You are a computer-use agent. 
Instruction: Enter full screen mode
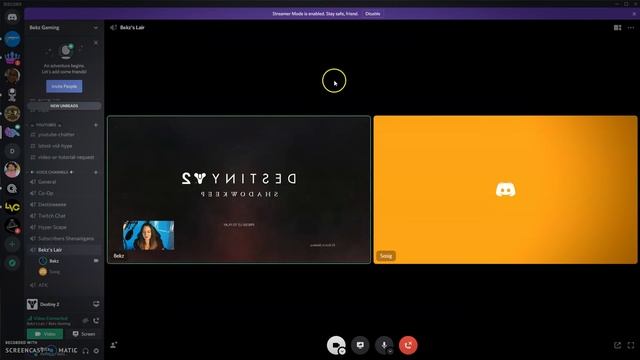631,345
